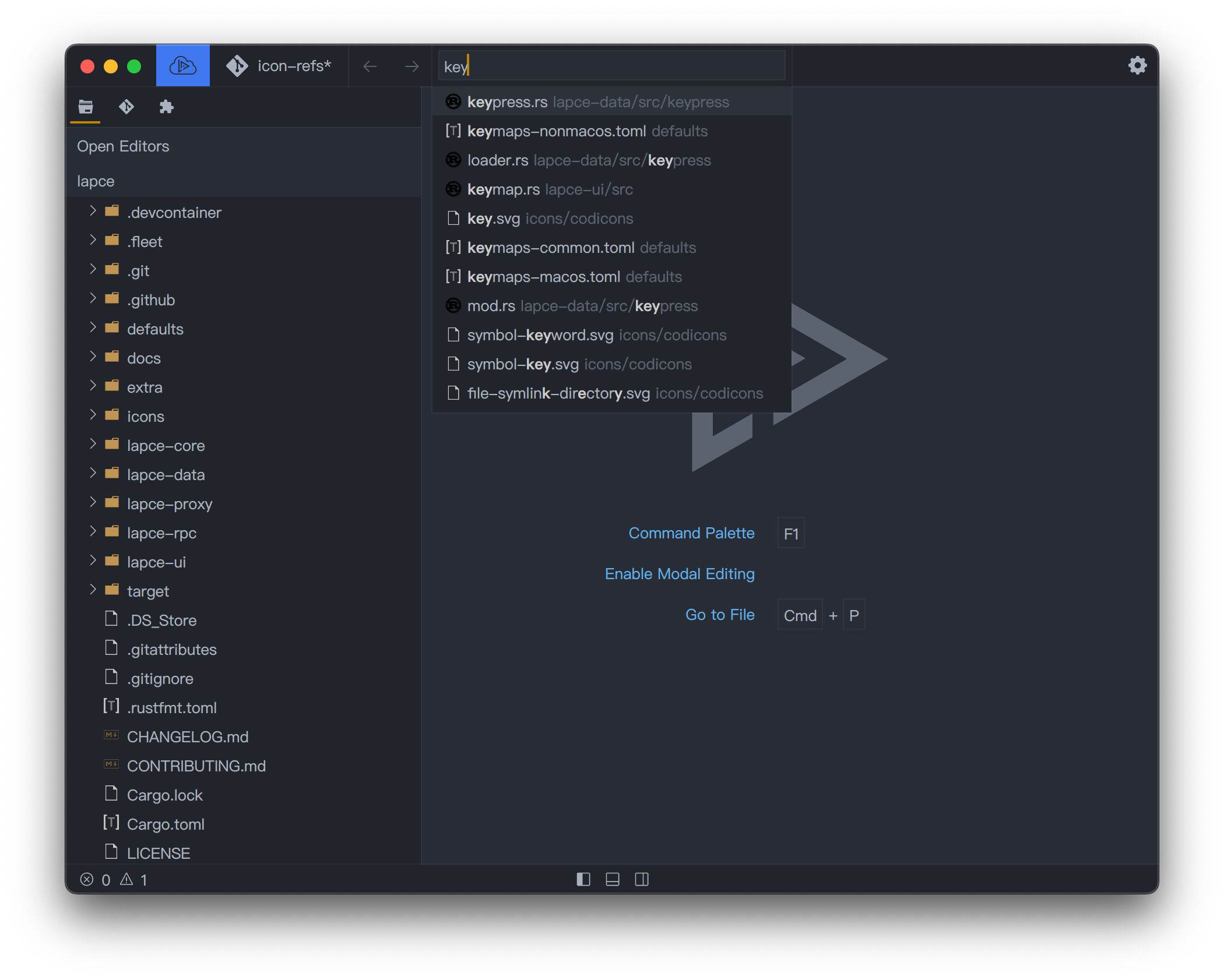
Task: Choose key.svg in the palette list
Action: [x=493, y=218]
